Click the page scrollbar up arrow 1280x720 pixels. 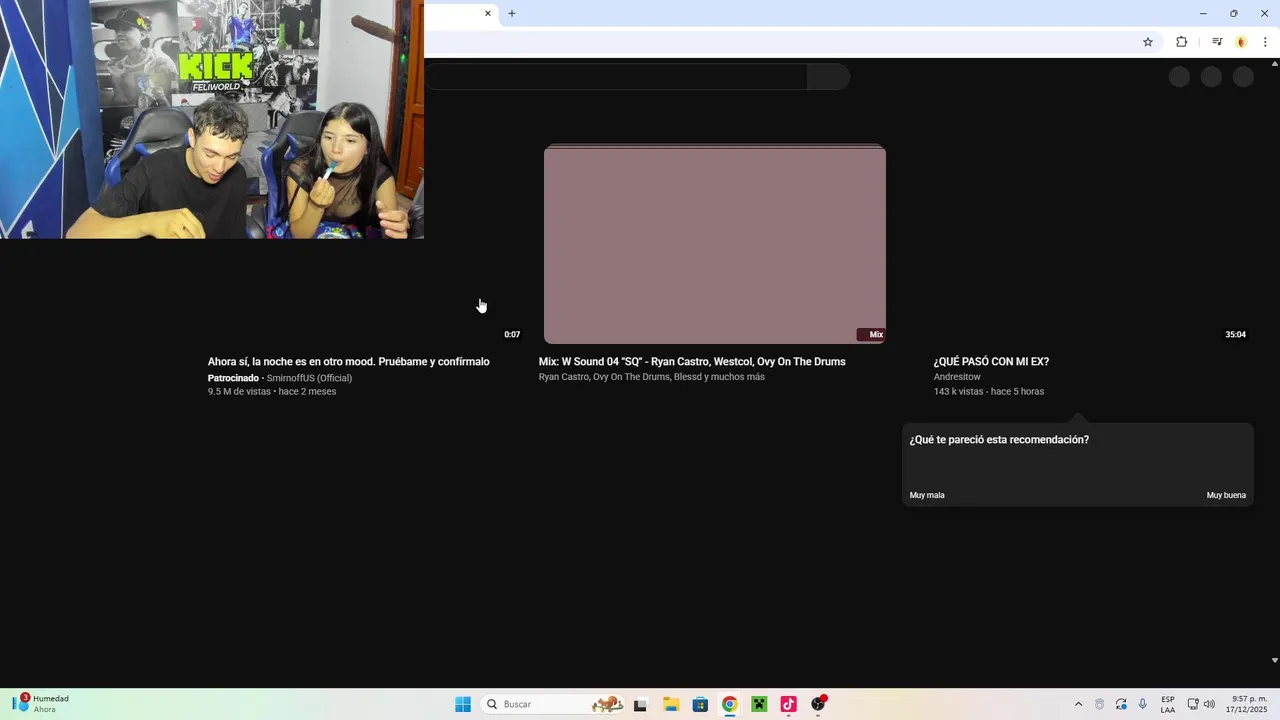tap(1274, 64)
